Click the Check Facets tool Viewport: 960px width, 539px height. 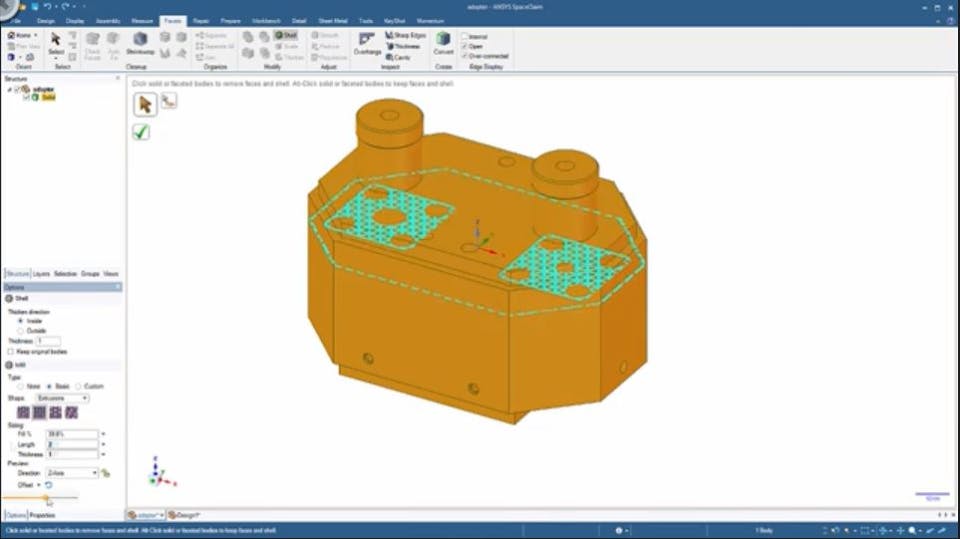point(92,45)
